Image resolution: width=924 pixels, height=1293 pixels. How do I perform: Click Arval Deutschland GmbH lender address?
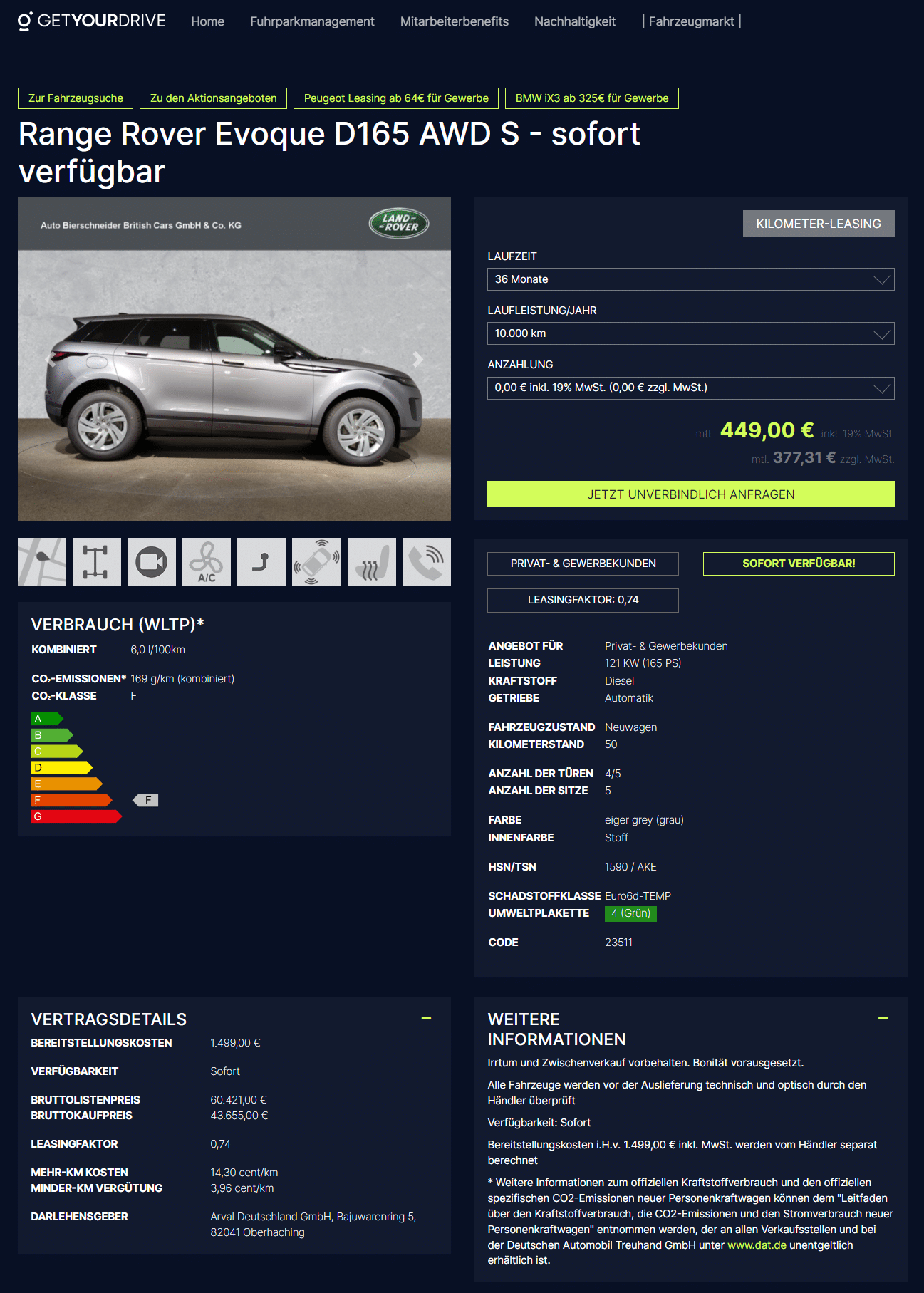313,1225
